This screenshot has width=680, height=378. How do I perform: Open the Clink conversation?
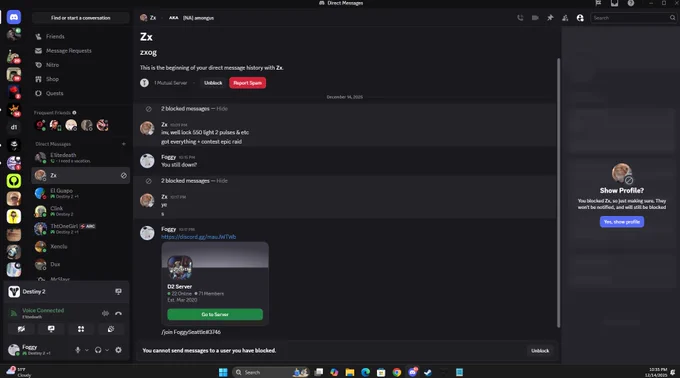coord(81,211)
